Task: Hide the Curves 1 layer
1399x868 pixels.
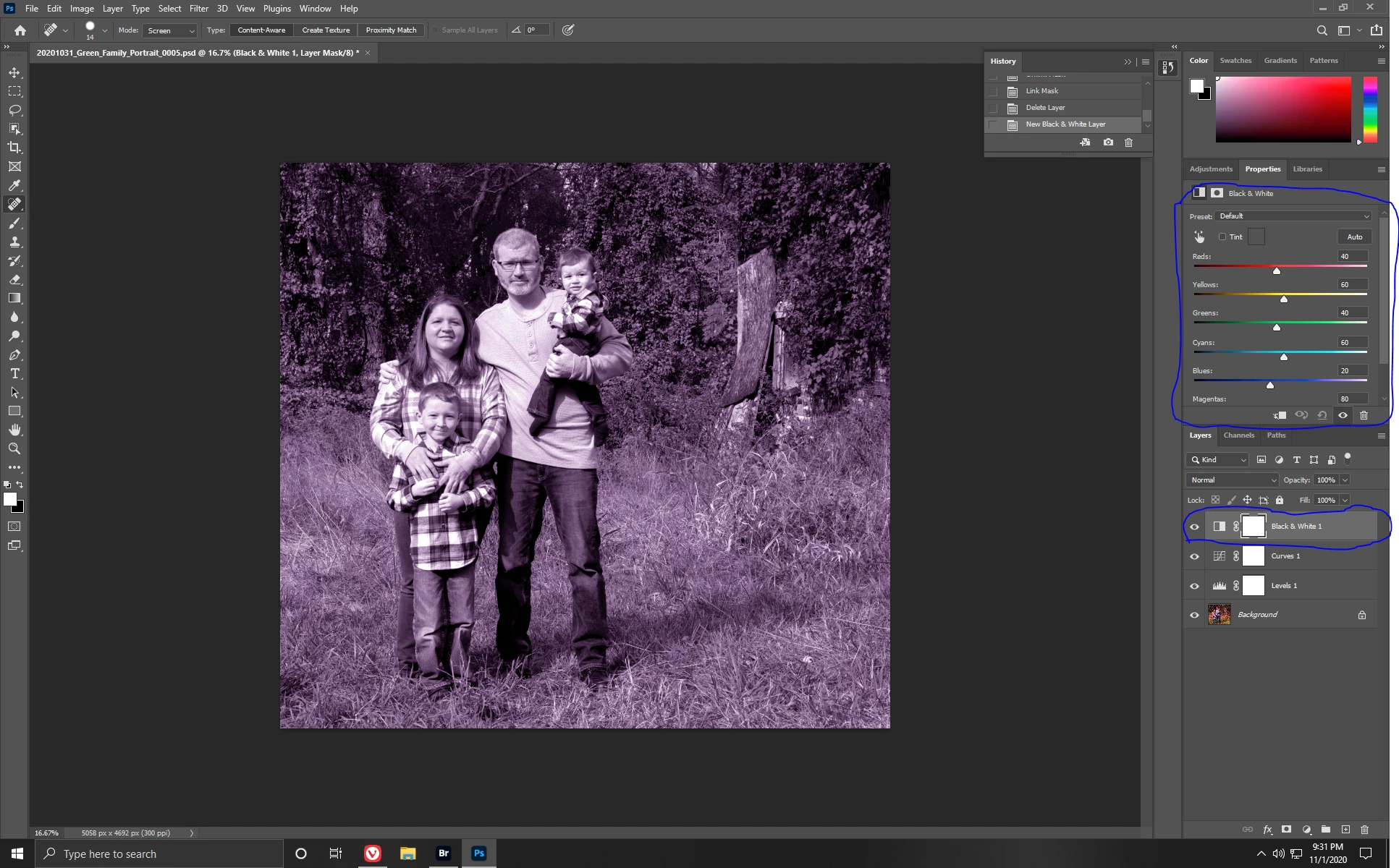Action: 1194,556
